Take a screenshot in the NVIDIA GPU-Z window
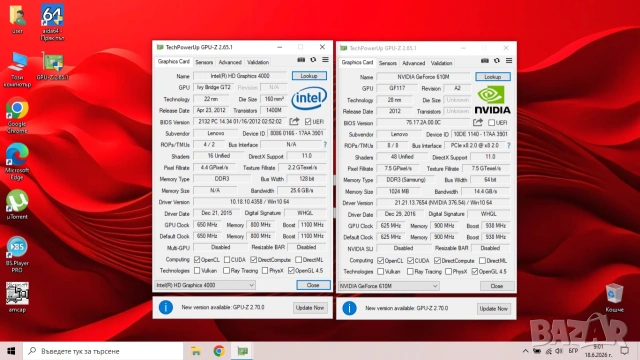Image resolution: width=640 pixels, height=360 pixels. pyautogui.click(x=484, y=61)
